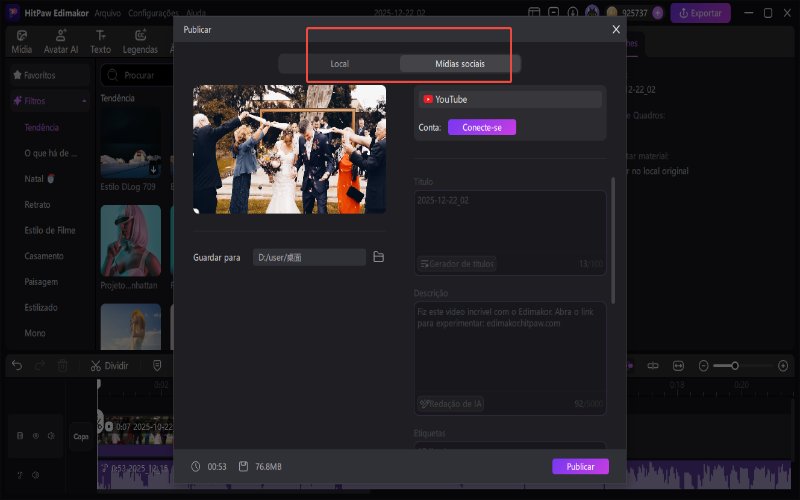Select the Retrato filter category
800x500 pixels.
[37, 205]
